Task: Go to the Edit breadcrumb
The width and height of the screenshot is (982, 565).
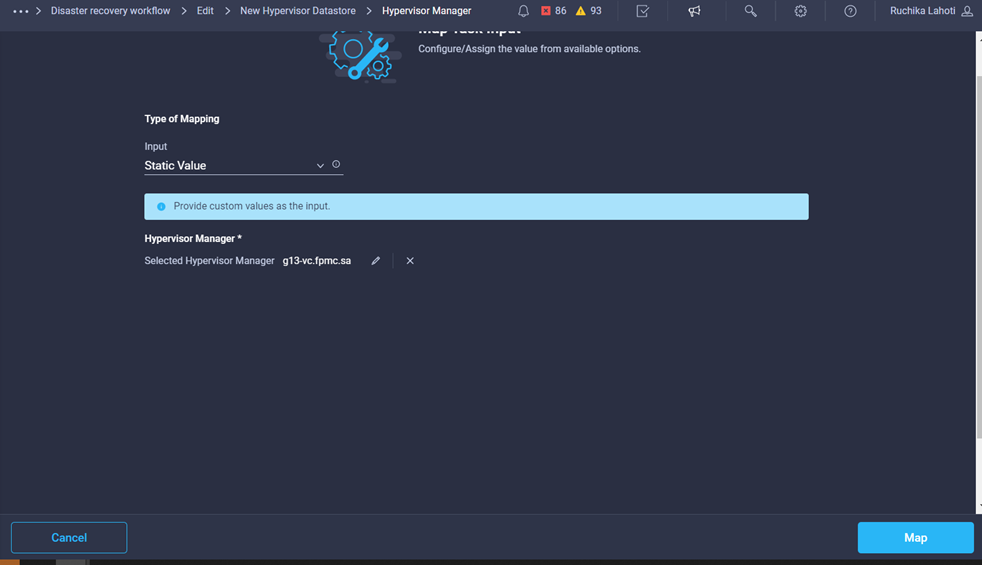Action: [x=205, y=11]
